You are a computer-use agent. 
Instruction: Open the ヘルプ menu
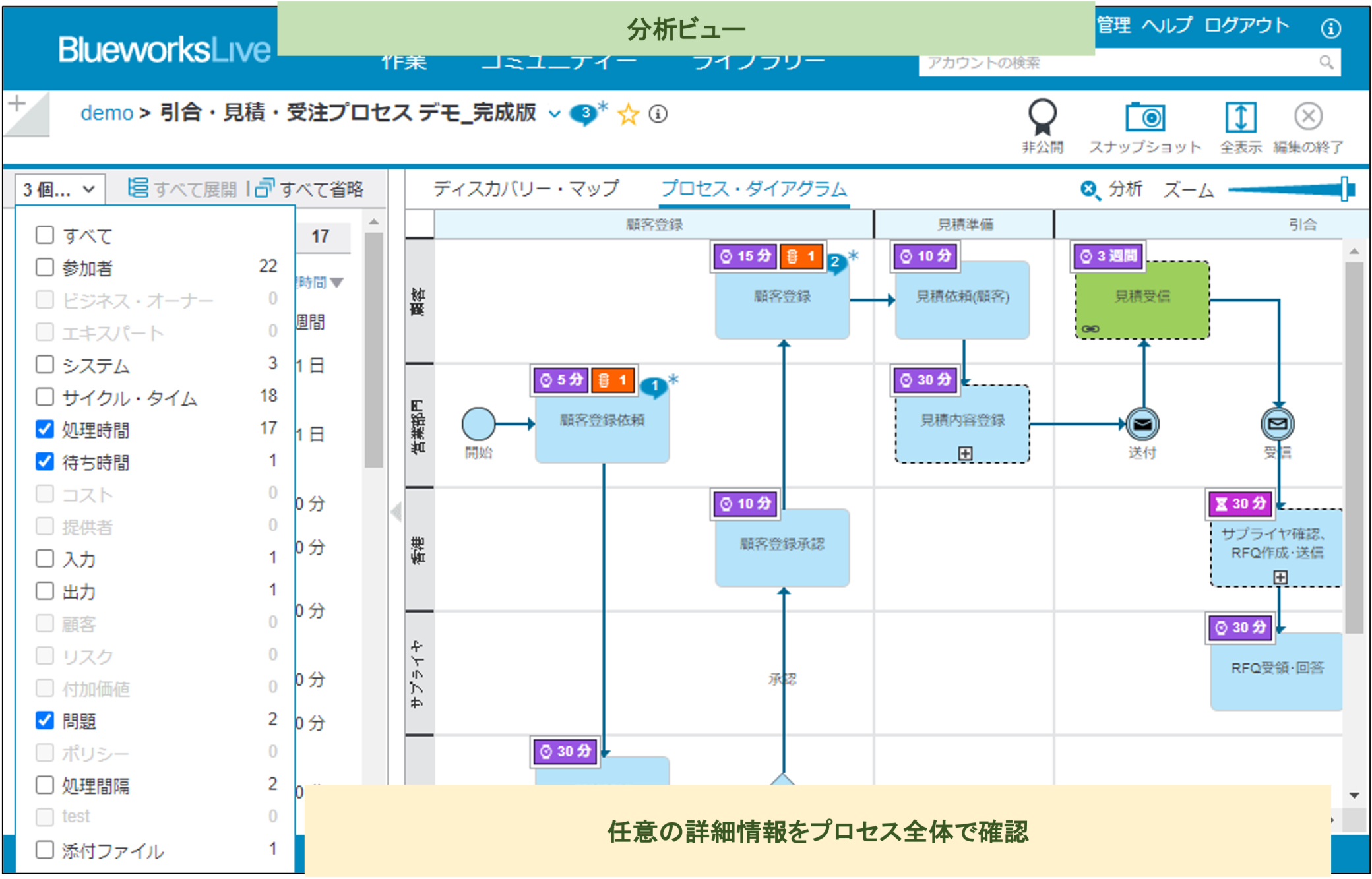[x=1167, y=25]
